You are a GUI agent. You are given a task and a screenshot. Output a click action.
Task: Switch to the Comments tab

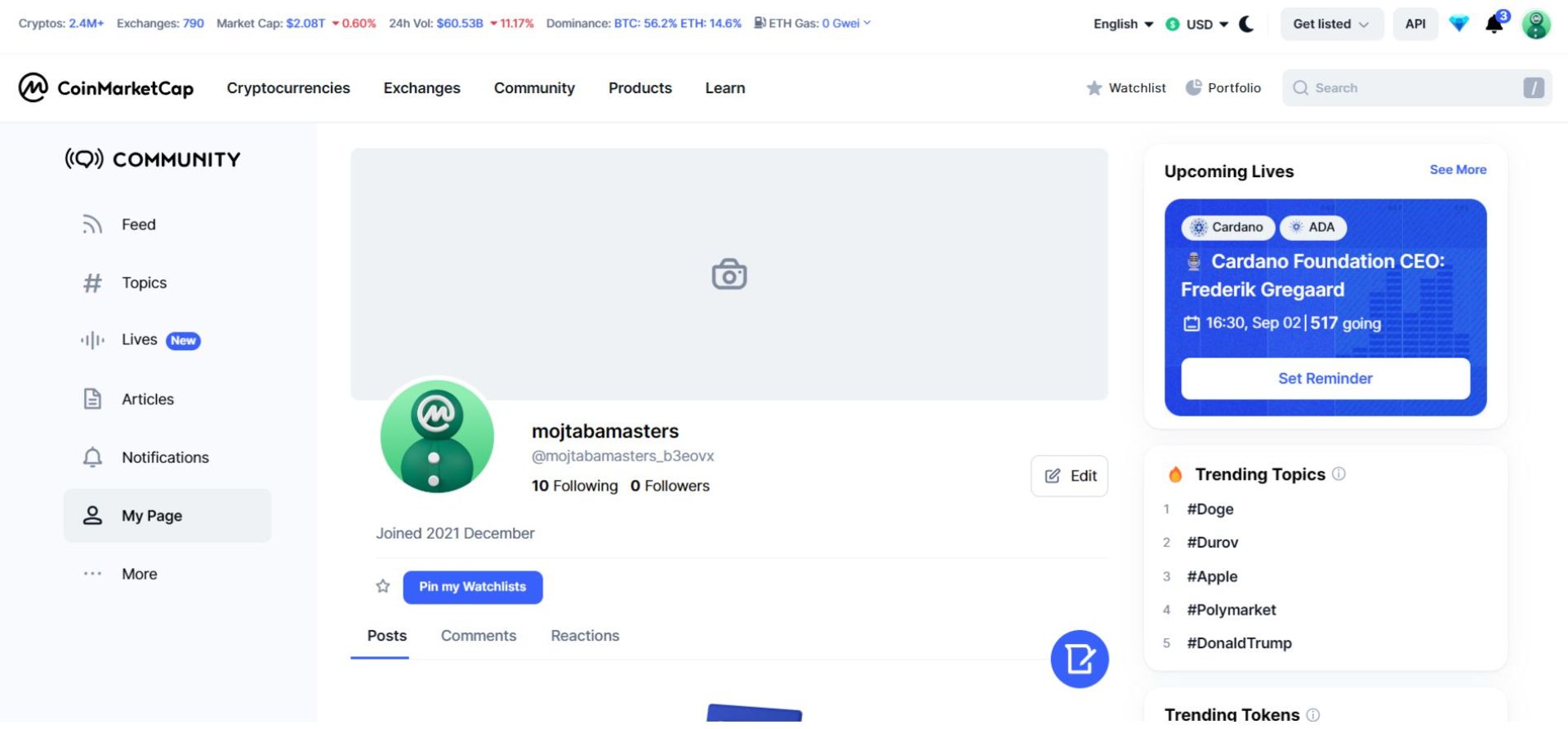479,636
